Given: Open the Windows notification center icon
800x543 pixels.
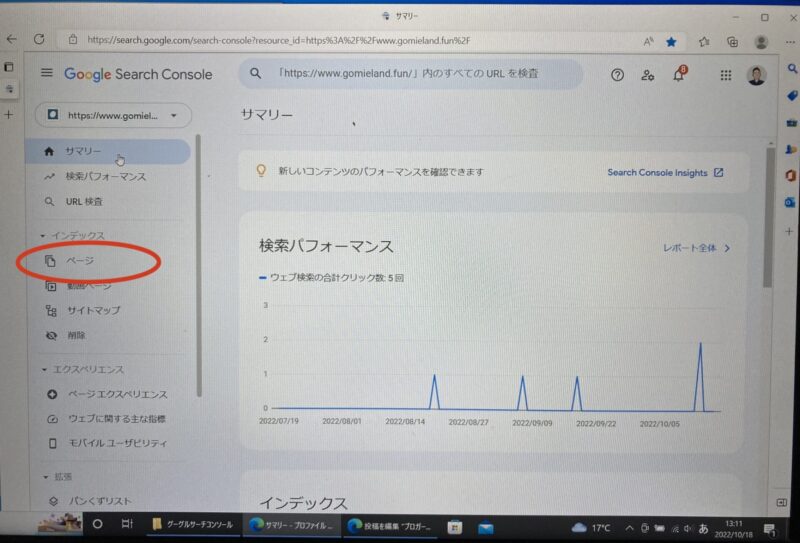Looking at the screenshot, I should pyautogui.click(x=769, y=530).
